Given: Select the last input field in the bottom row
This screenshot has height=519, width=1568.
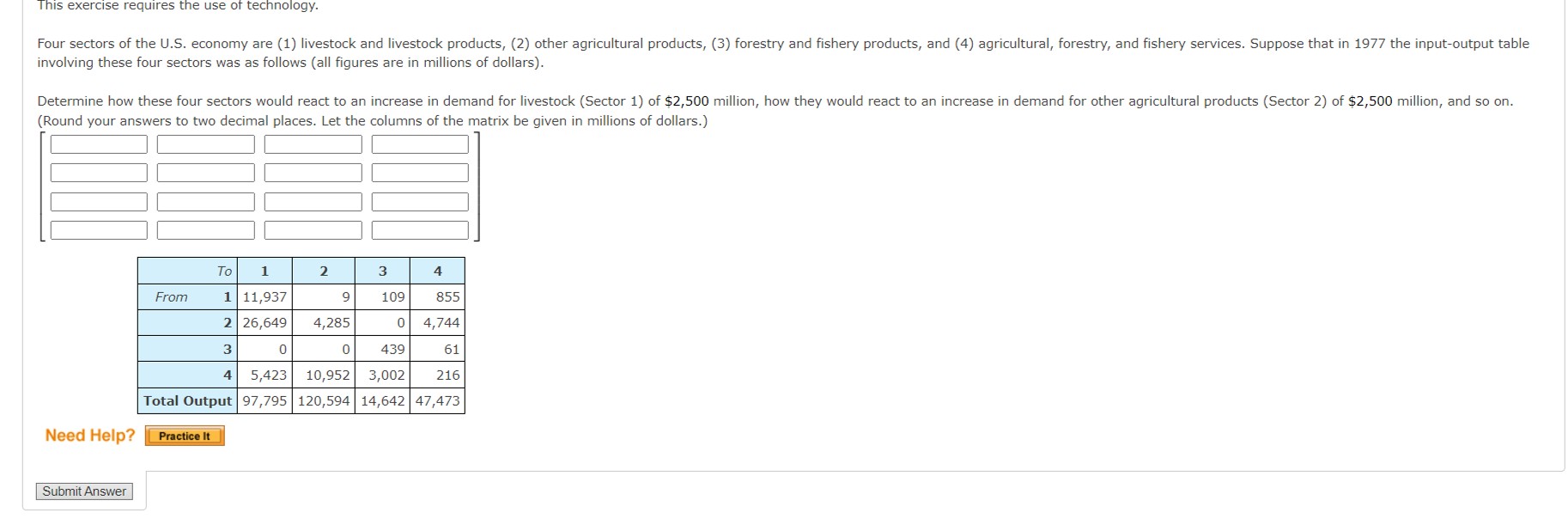Looking at the screenshot, I should click(418, 230).
